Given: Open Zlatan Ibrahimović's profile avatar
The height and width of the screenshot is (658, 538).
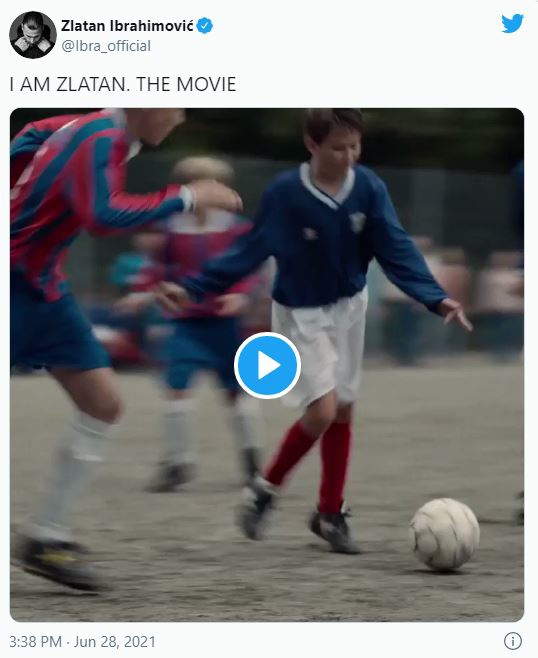Looking at the screenshot, I should tap(33, 35).
